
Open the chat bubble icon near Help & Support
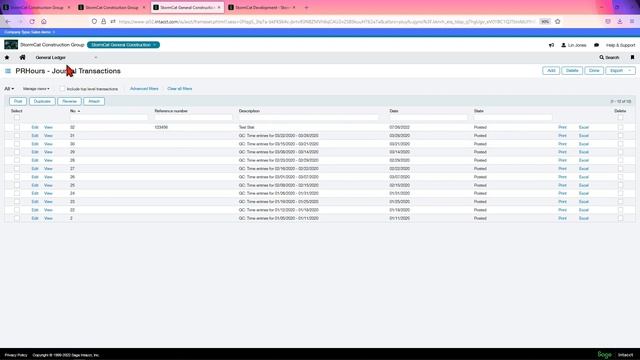596,45
